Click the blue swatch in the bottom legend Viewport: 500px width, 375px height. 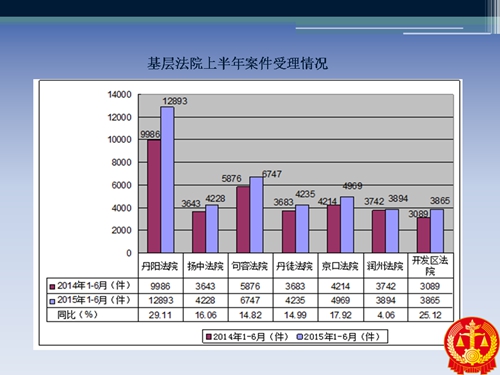click(x=300, y=337)
